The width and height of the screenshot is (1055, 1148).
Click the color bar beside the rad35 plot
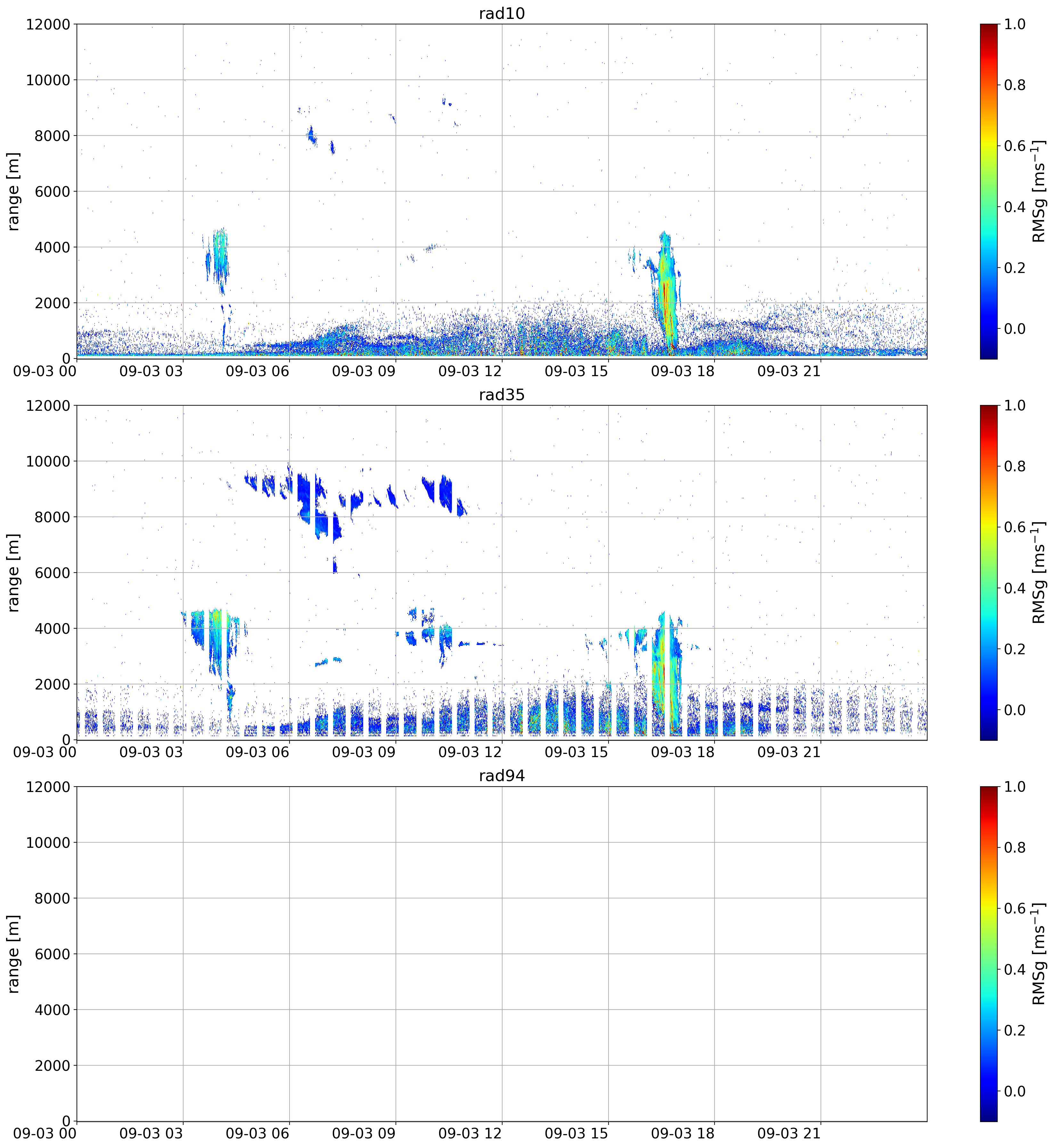[989, 573]
